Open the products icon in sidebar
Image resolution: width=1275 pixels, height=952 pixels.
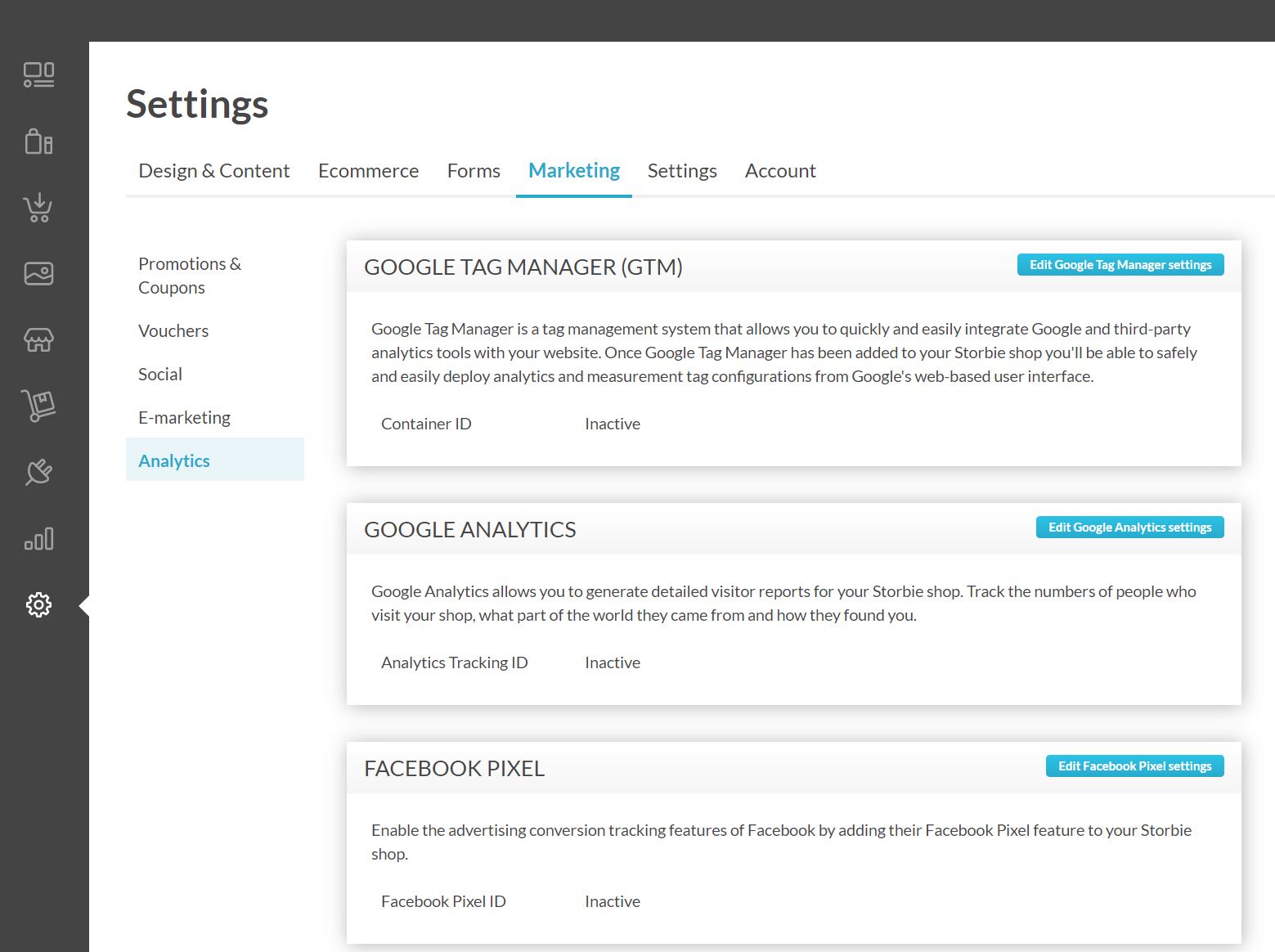tap(38, 141)
